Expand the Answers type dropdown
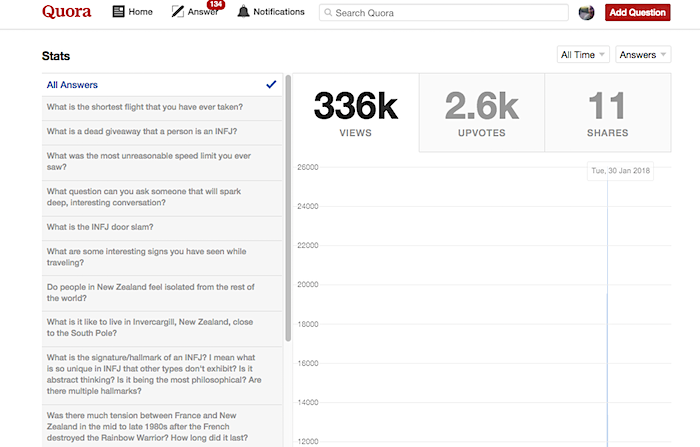Screen dimensions: 700x447 pos(642,55)
